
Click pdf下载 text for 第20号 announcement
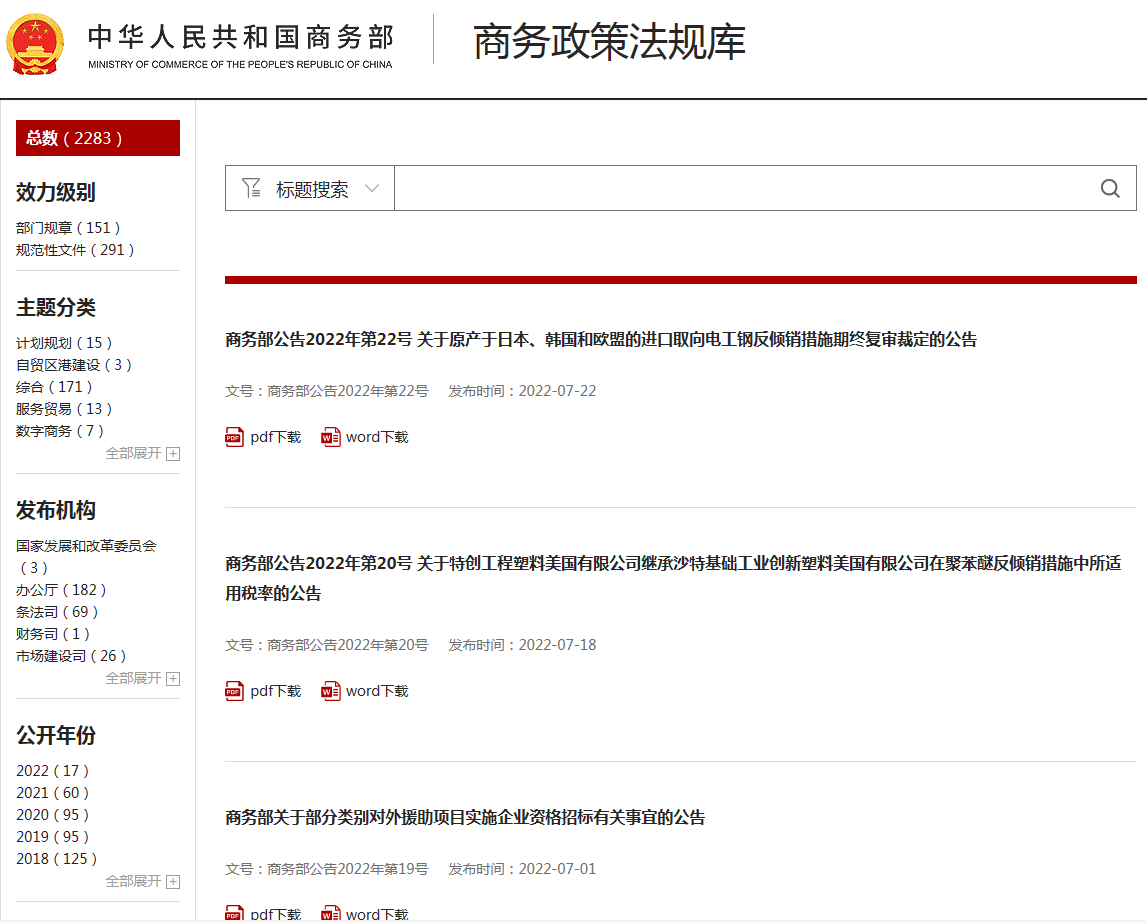coord(276,691)
